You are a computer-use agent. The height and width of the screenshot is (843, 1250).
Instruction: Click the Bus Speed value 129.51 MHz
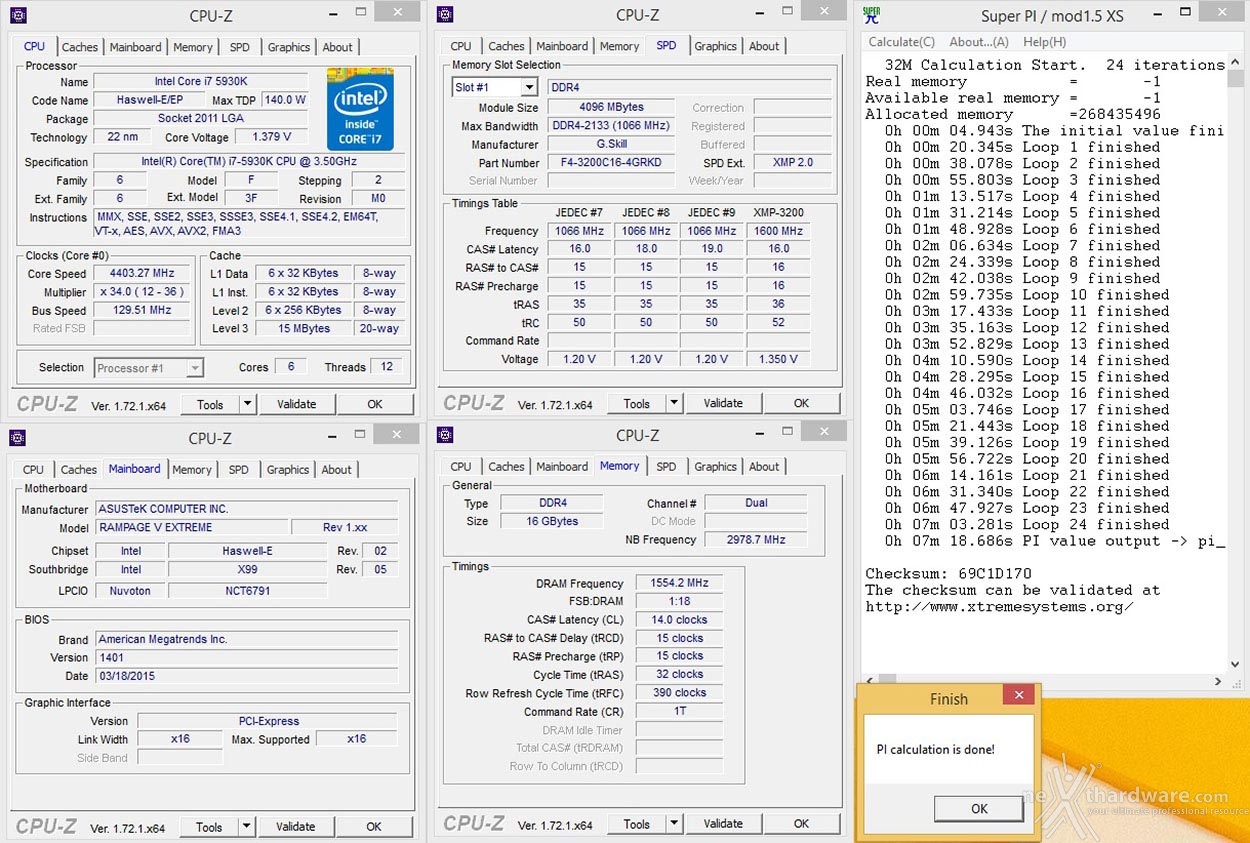click(x=143, y=310)
